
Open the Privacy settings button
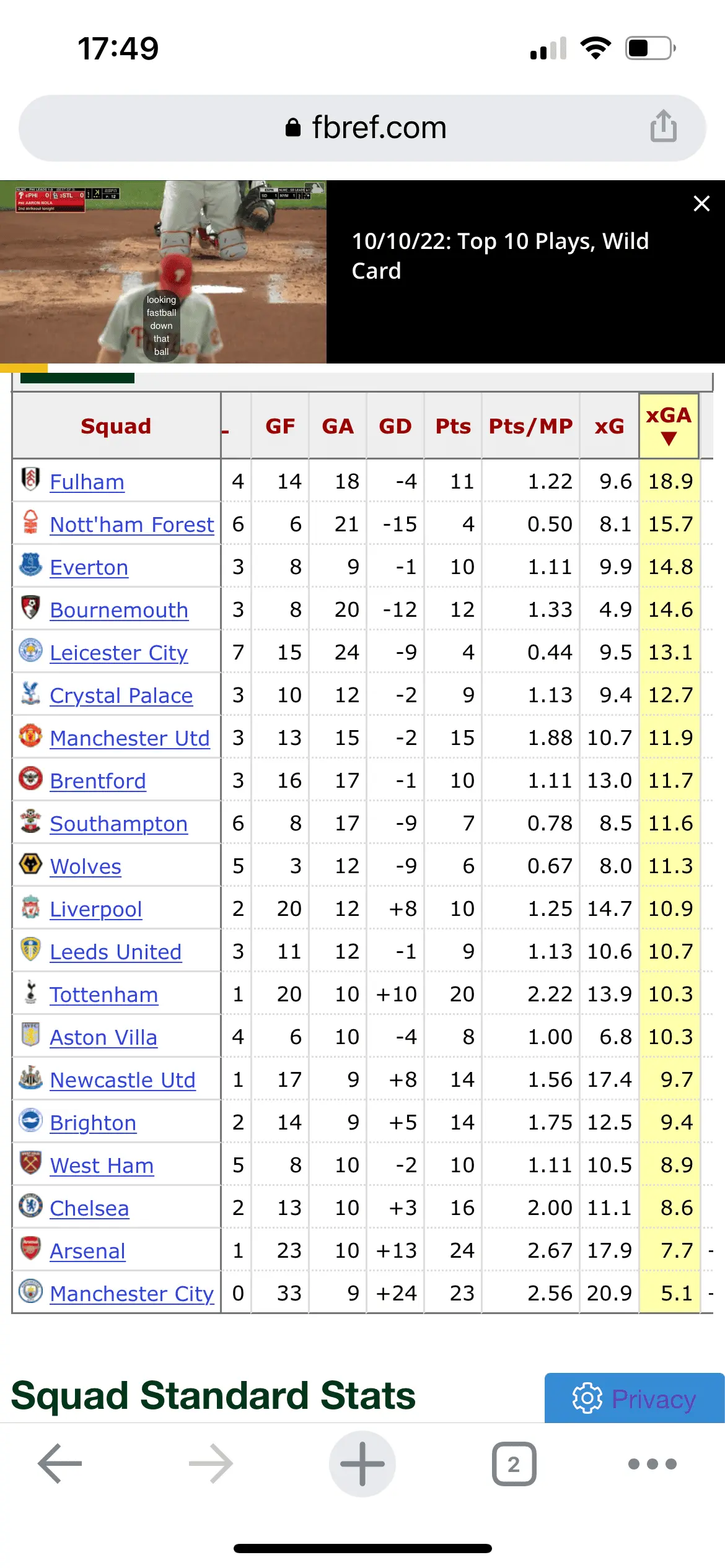[x=634, y=1398]
